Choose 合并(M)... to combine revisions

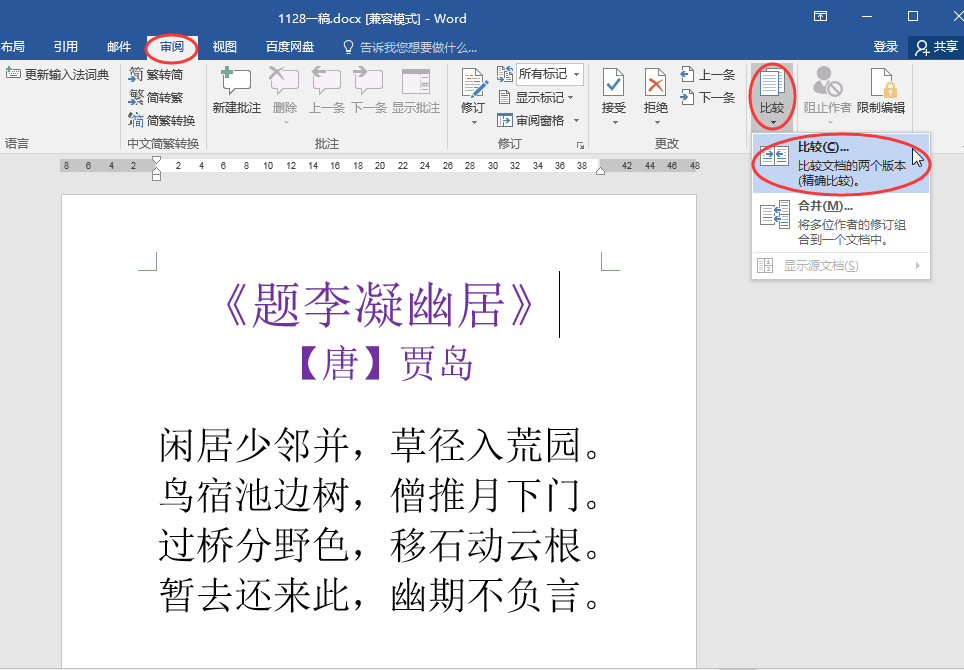[840, 222]
